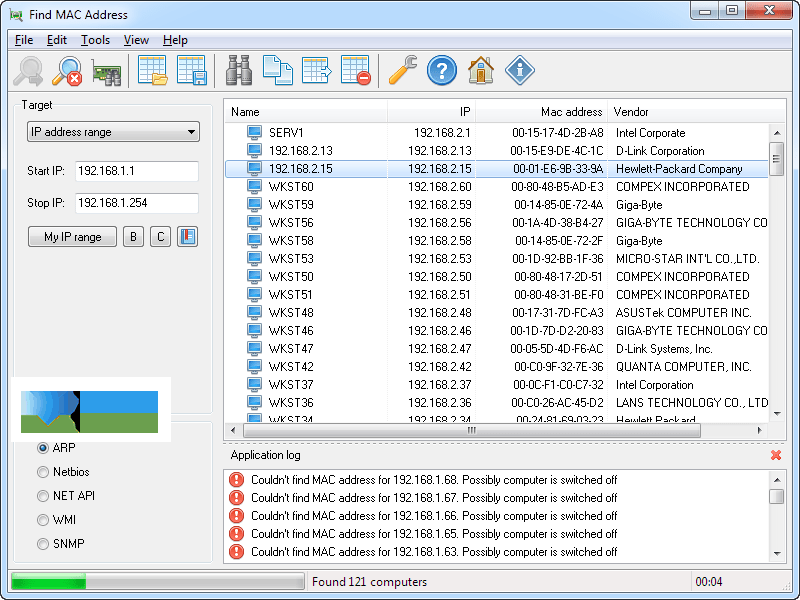Save results table with floppy icon
The image size is (800, 600).
(191, 70)
